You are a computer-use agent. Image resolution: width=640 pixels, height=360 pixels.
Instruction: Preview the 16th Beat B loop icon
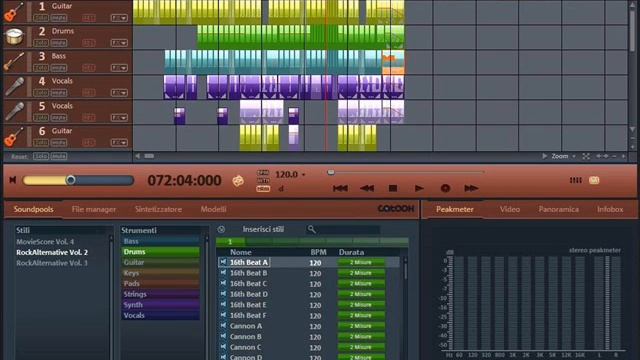pos(223,273)
